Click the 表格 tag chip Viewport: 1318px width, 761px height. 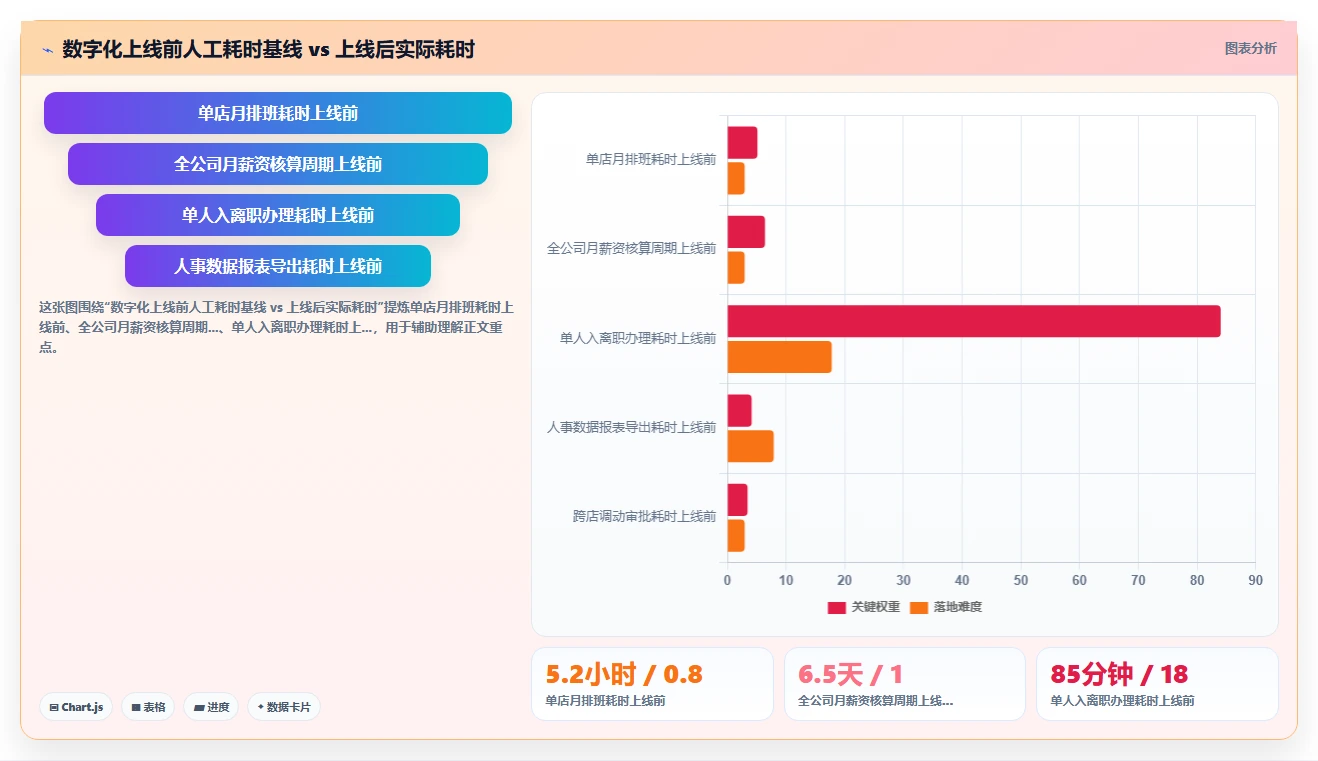[148, 707]
